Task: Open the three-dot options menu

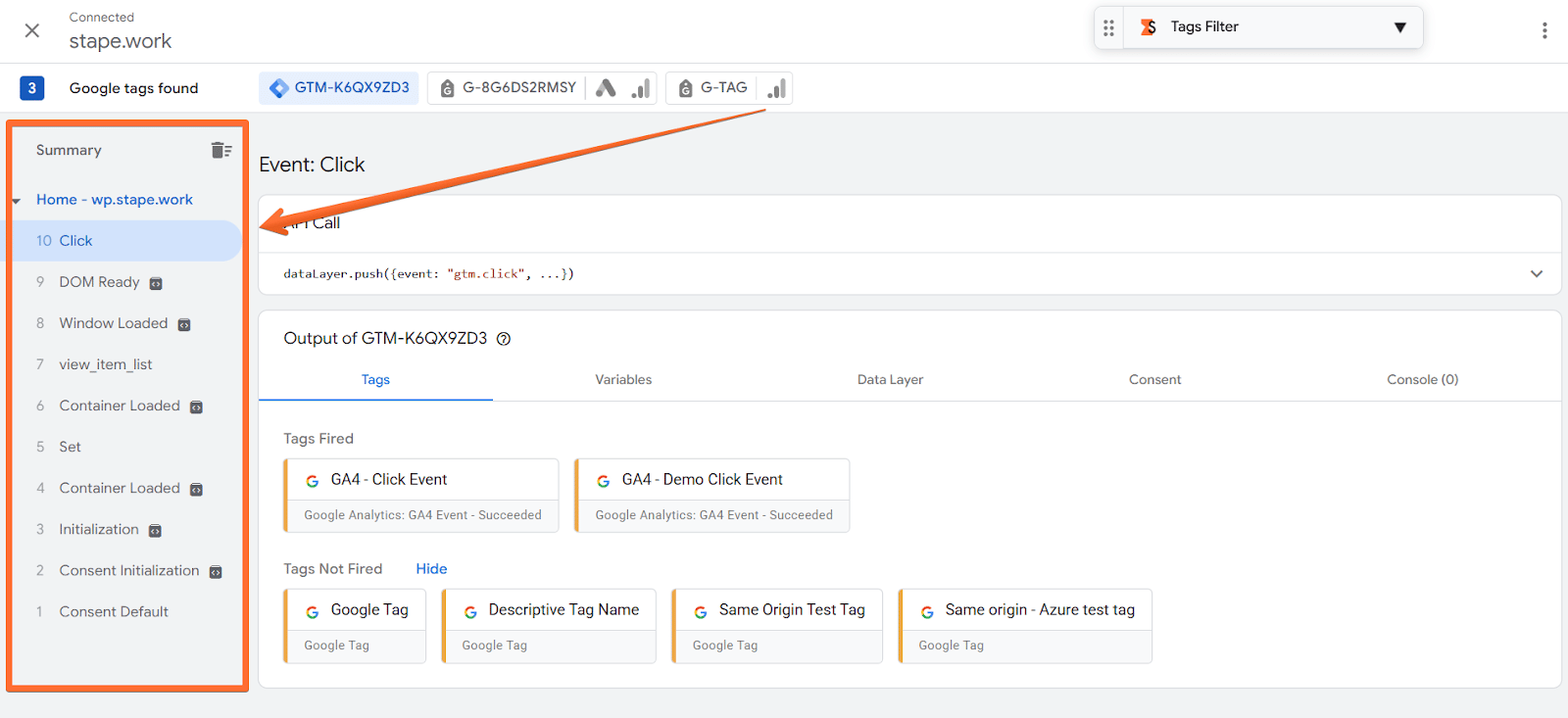Action: pos(1544,30)
